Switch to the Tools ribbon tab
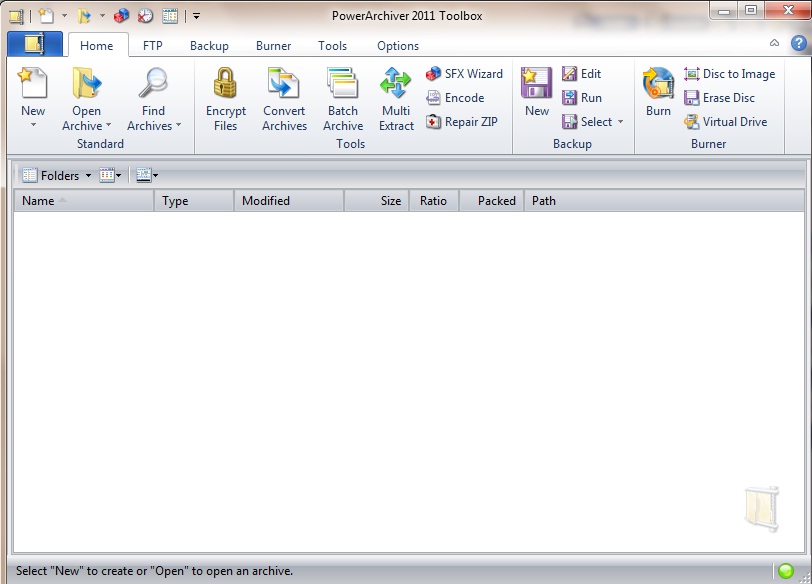This screenshot has height=584, width=812. point(332,46)
